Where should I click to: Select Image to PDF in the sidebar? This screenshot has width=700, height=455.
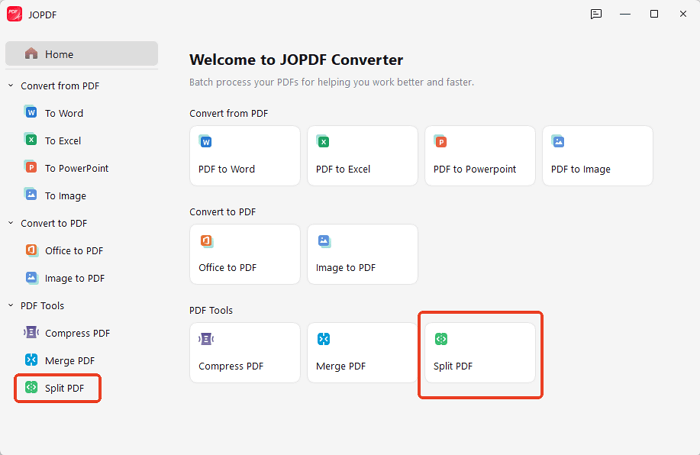click(75, 279)
